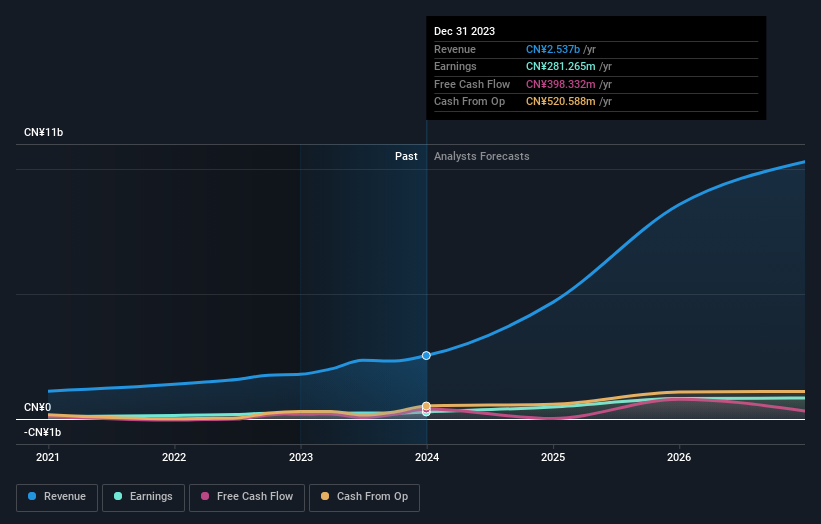Image resolution: width=821 pixels, height=524 pixels.
Task: Click the CN¥520.588m cash from op value
Action: click(x=561, y=102)
